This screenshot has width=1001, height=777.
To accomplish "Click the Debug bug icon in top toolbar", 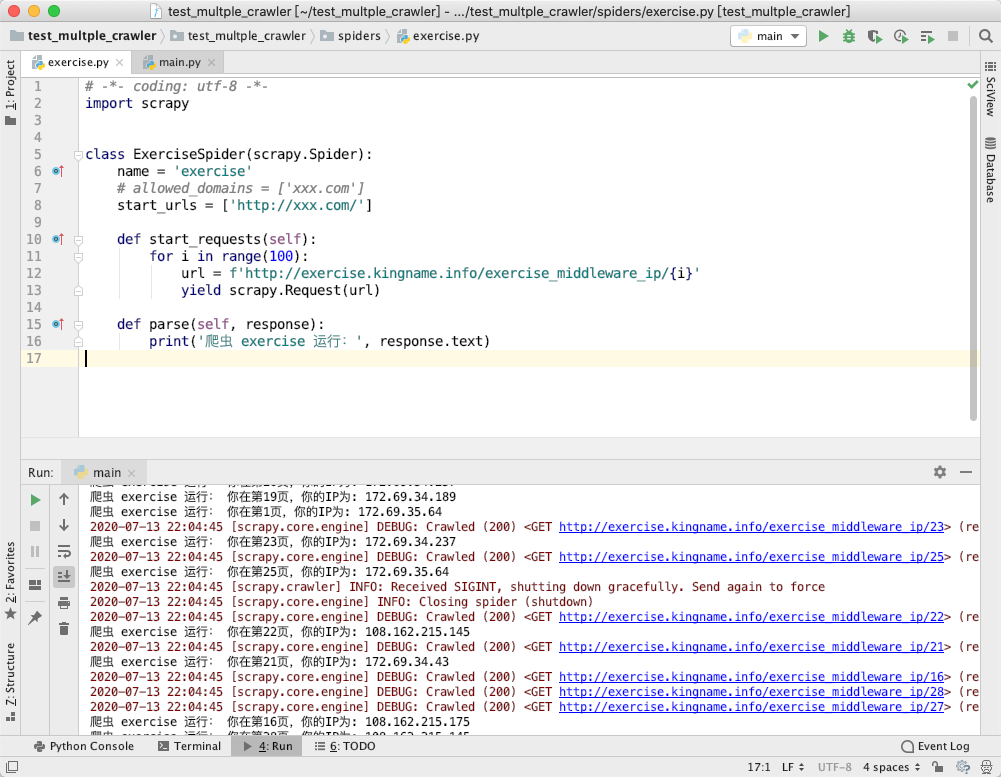I will click(x=848, y=36).
